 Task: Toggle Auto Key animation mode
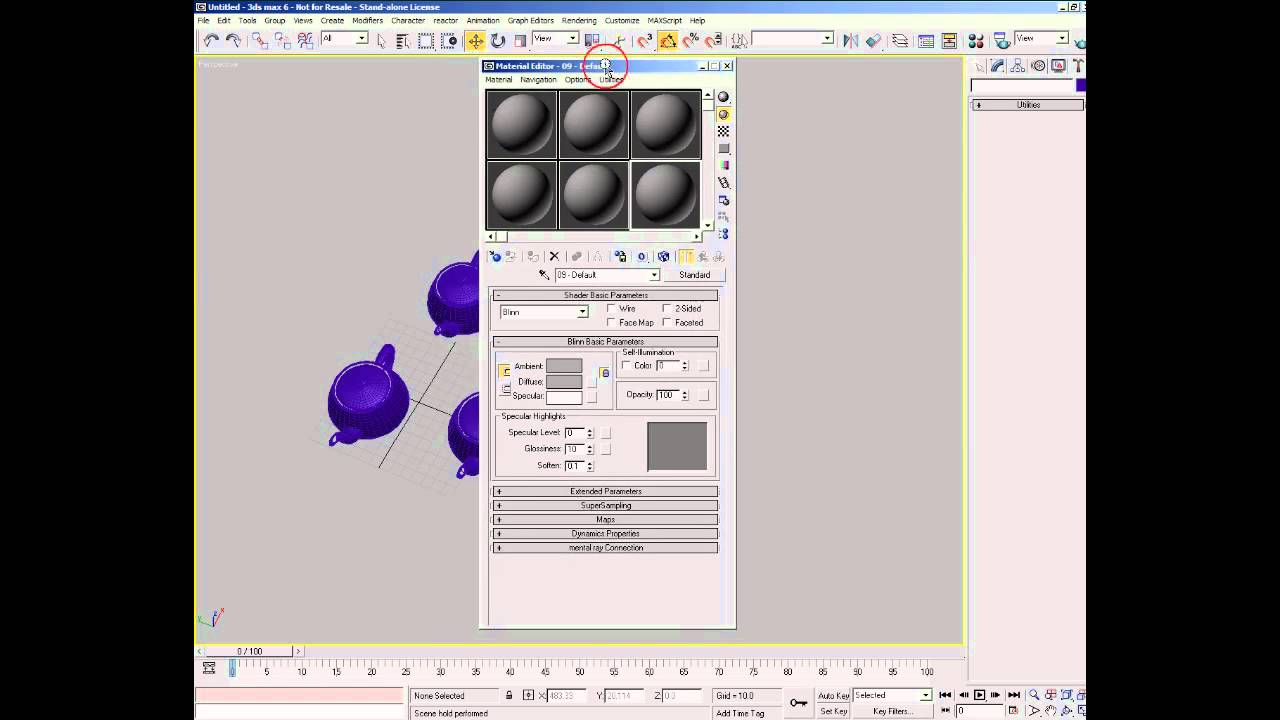pyautogui.click(x=834, y=695)
